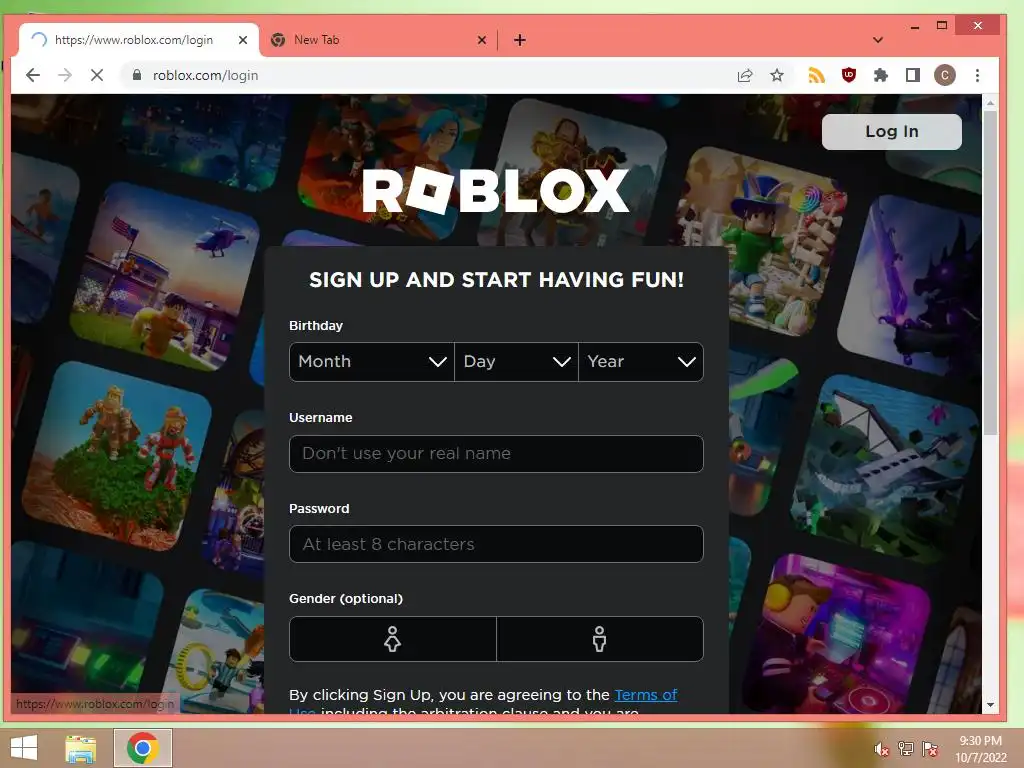1024x768 pixels.
Task: Click the browser forward arrow
Action: [65, 75]
